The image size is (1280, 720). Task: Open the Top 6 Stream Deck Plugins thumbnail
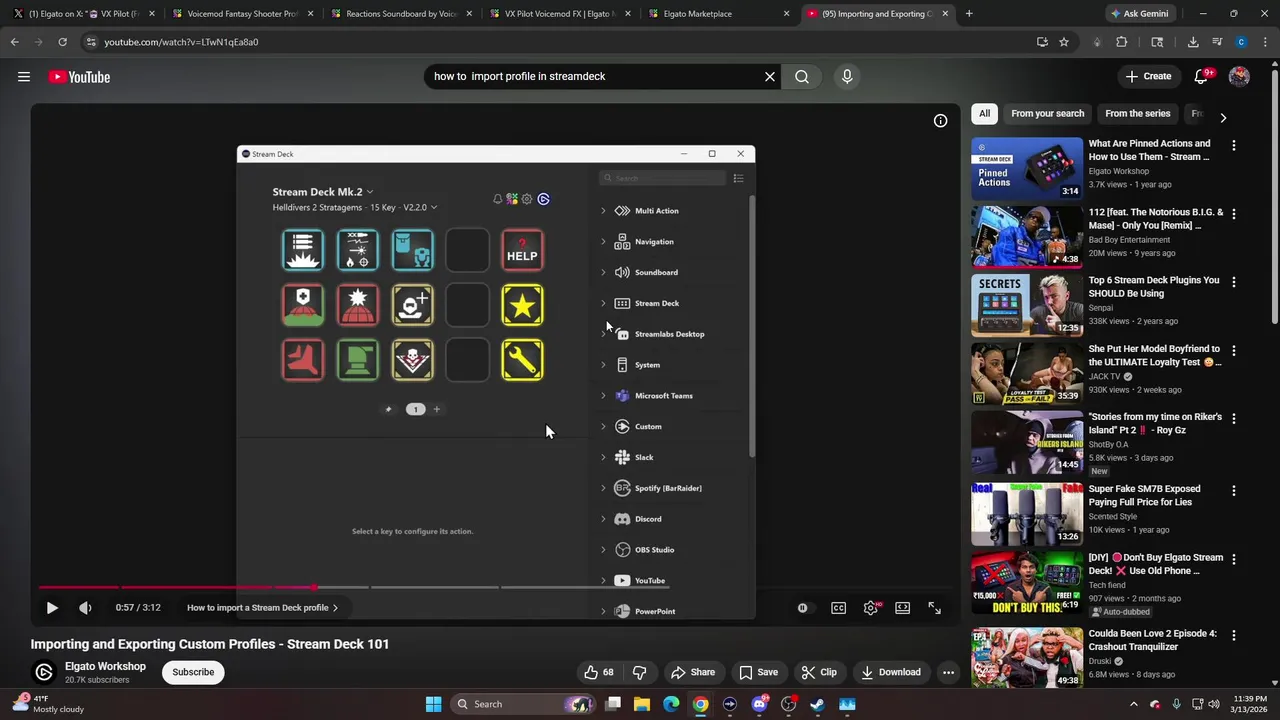click(1027, 305)
